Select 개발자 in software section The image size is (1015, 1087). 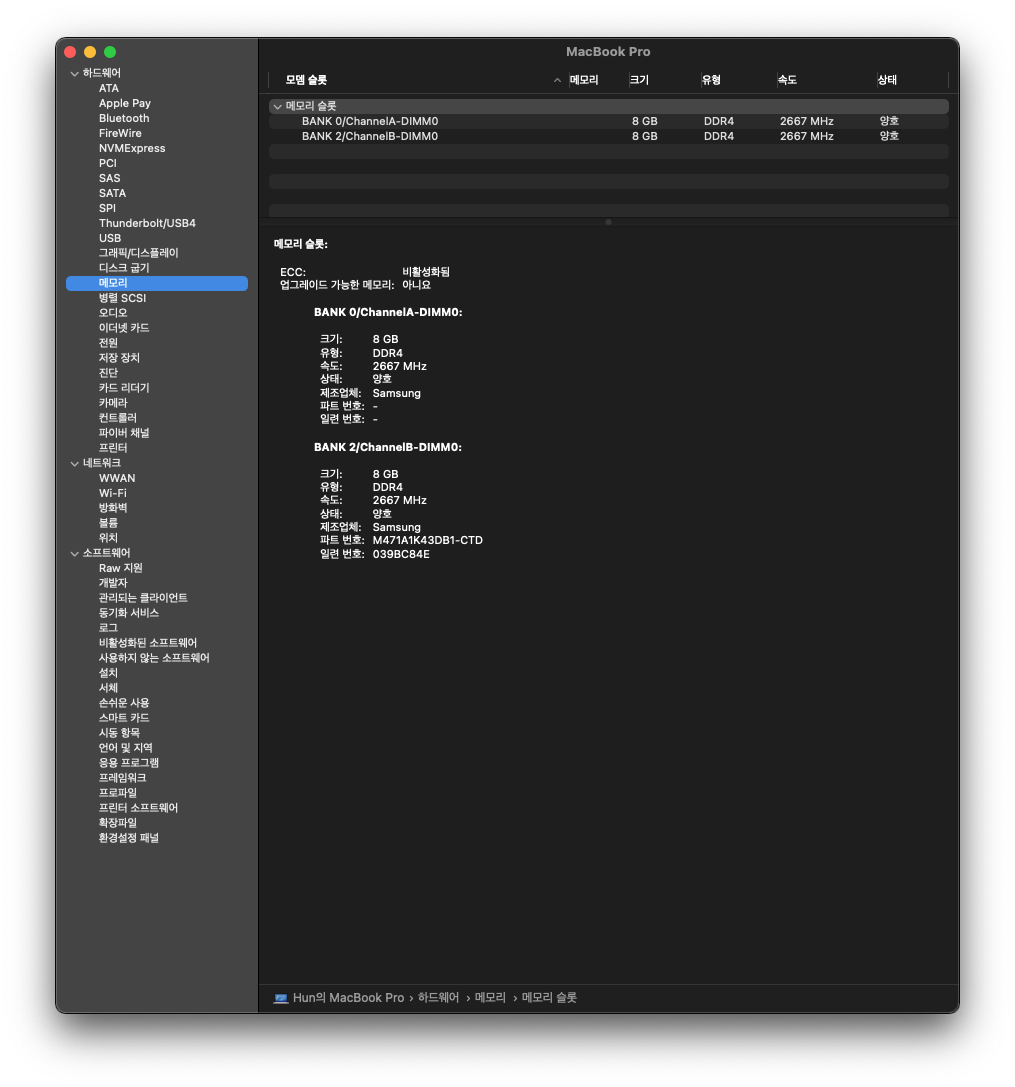click(113, 583)
